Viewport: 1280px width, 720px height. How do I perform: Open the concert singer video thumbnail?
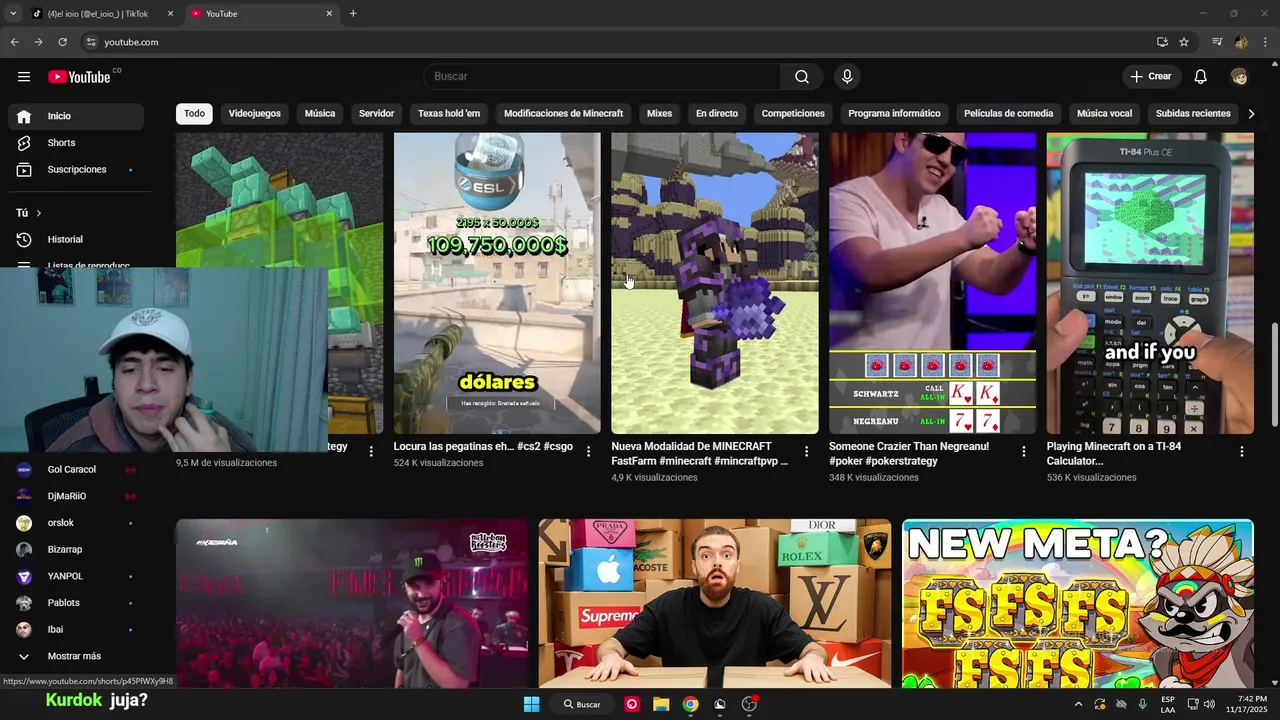352,603
